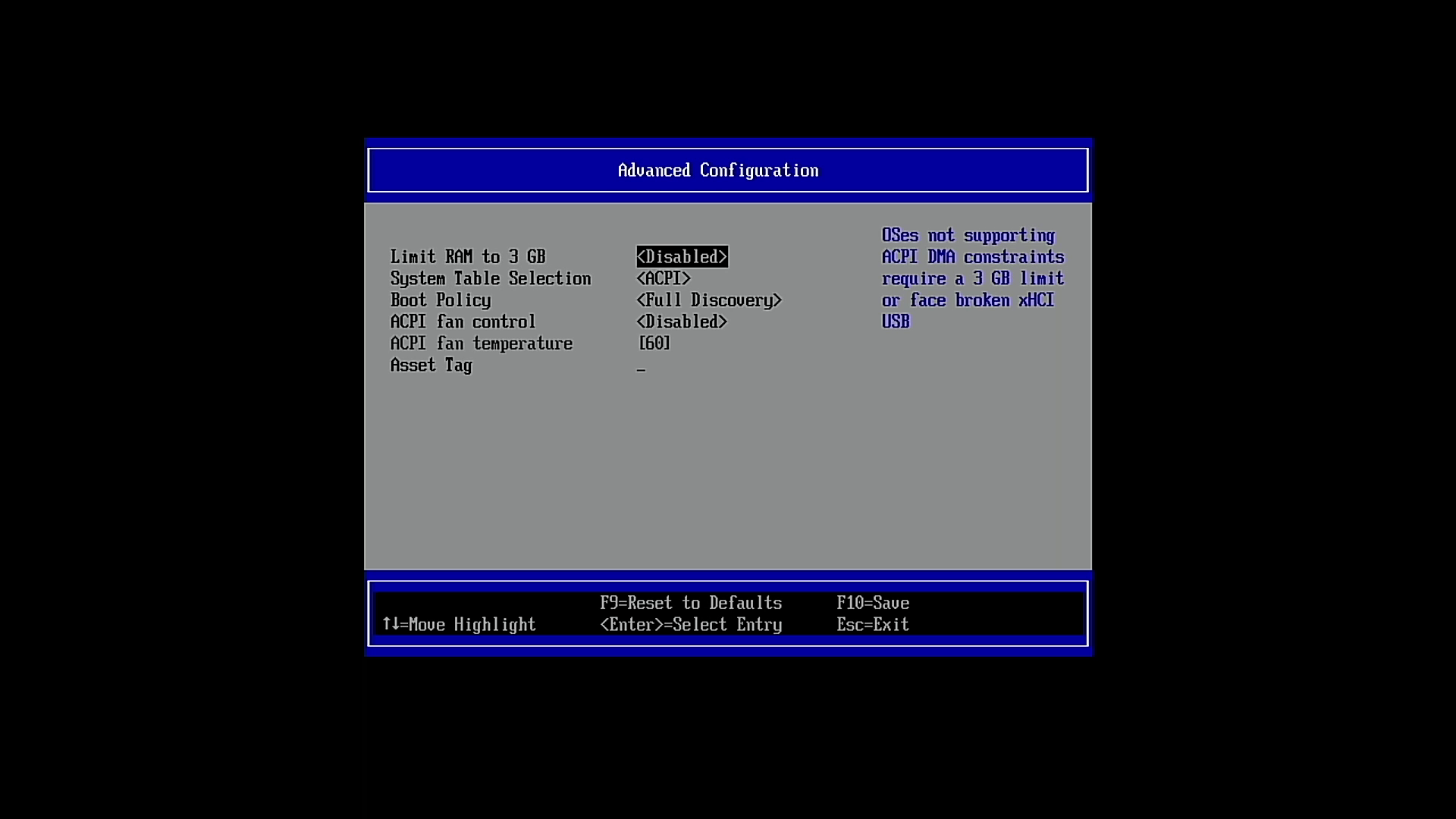Click the OSes not supporting help text
The height and width of the screenshot is (819, 1456).
968,236
